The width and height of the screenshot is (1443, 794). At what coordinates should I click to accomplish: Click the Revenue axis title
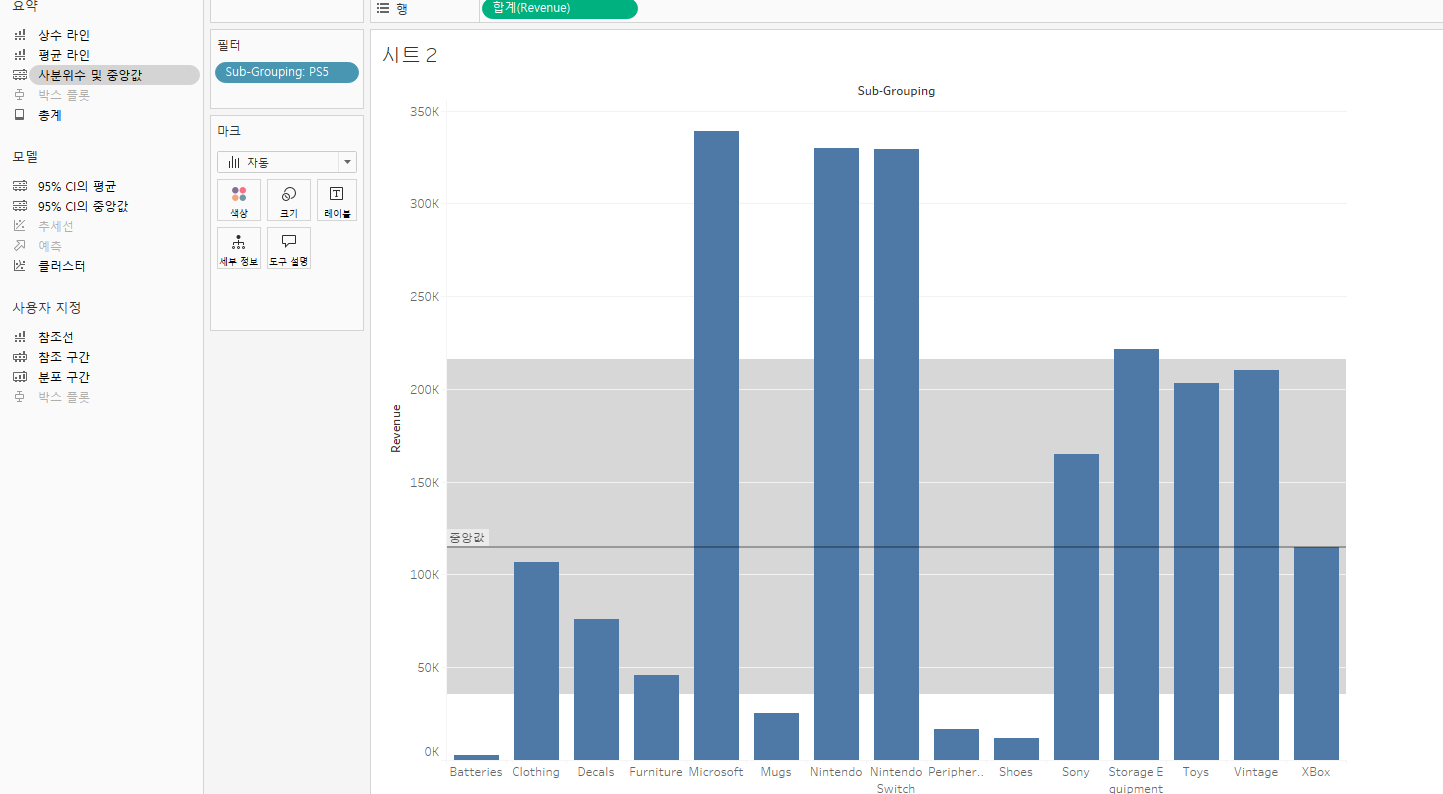pyautogui.click(x=396, y=428)
